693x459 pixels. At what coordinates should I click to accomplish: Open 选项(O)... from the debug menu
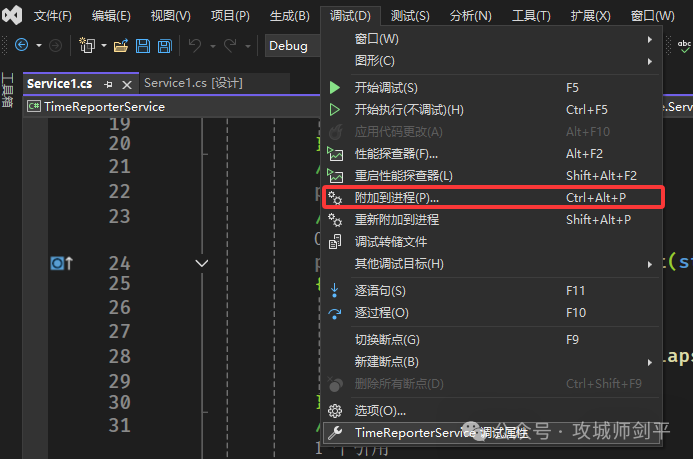tap(492, 411)
